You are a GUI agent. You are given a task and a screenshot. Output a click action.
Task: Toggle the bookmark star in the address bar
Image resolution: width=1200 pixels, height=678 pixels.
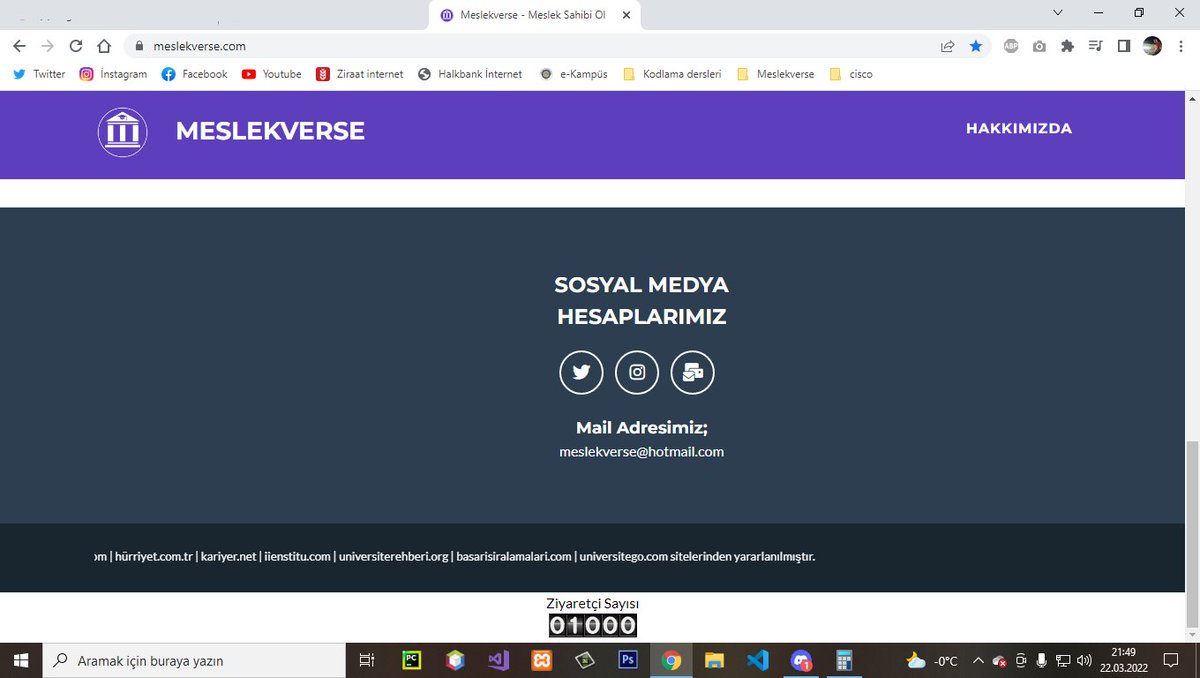[x=975, y=45]
